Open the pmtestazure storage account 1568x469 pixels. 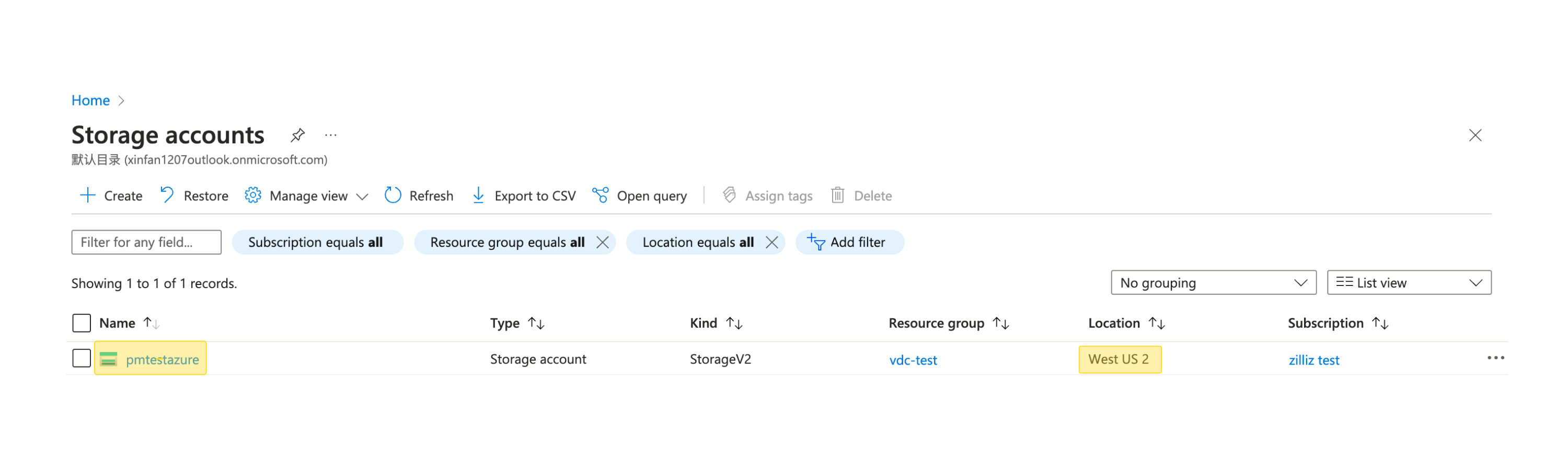tap(162, 359)
